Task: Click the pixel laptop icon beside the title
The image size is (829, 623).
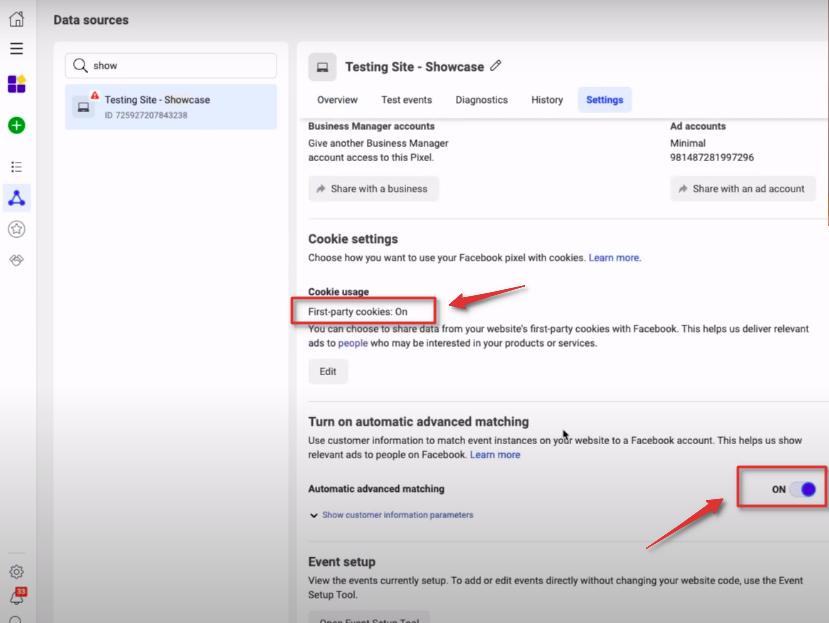Action: point(322,67)
